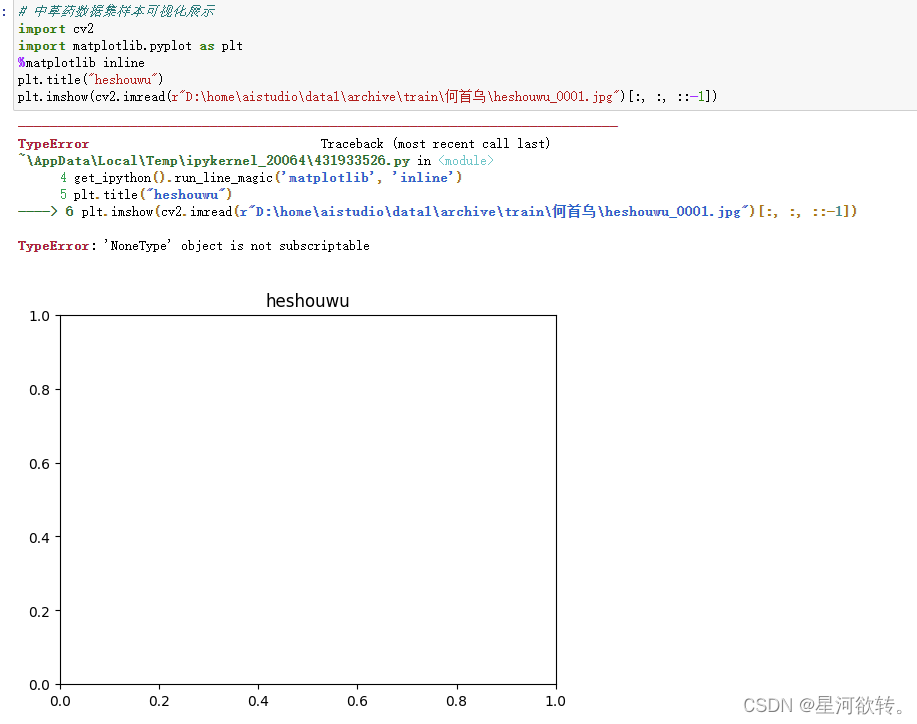Screen dimensions: 917x724
Task: Click inside the empty plot area
Action: click(x=307, y=500)
